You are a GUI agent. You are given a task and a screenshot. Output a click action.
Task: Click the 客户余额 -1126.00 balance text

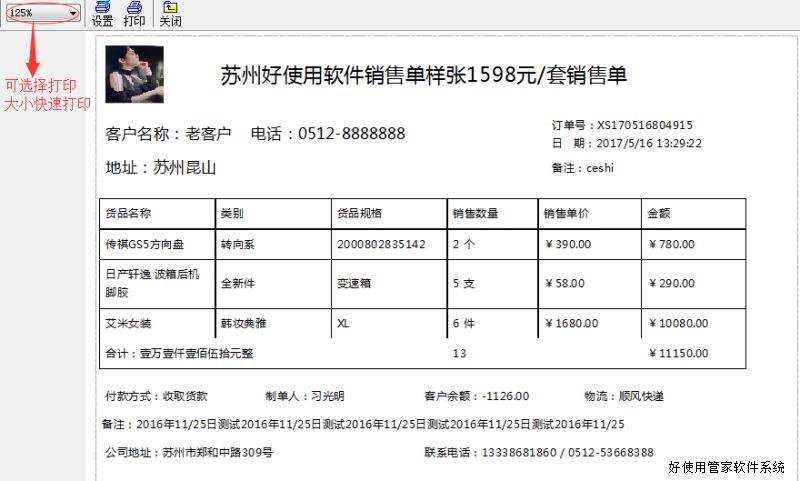point(476,396)
